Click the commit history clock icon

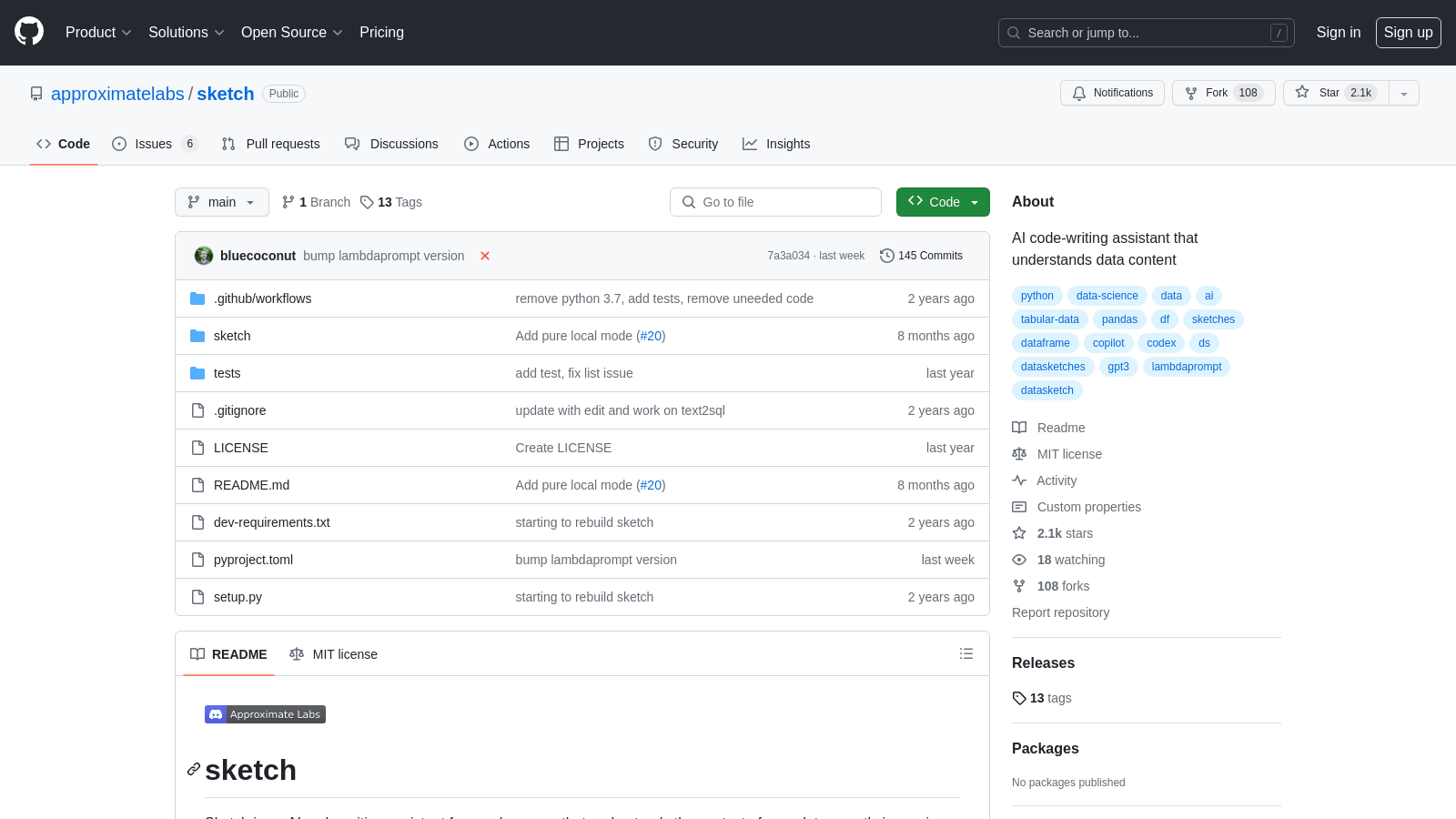coord(887,256)
